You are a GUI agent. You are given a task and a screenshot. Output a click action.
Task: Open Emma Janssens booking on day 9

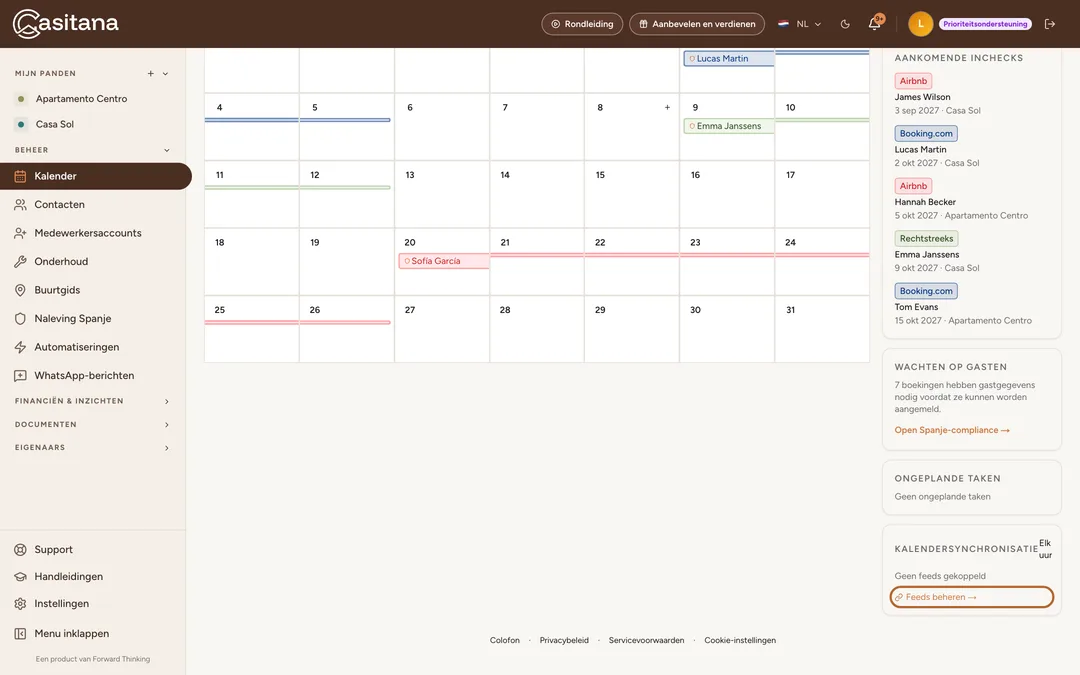point(729,126)
